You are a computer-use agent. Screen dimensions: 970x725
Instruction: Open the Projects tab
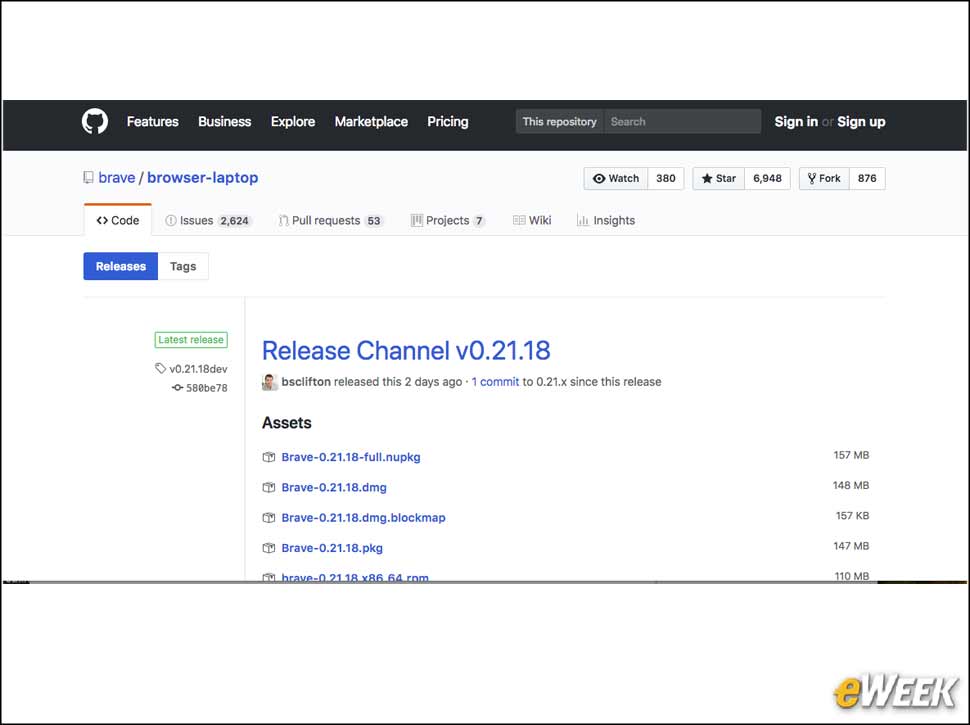[448, 220]
